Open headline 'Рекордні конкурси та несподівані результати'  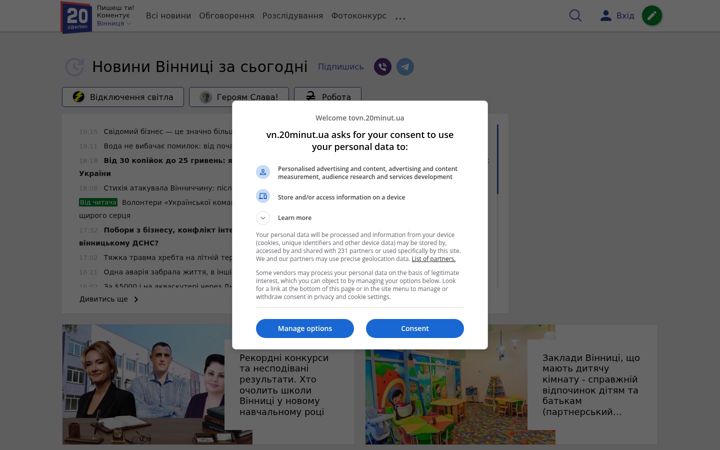[x=284, y=384]
